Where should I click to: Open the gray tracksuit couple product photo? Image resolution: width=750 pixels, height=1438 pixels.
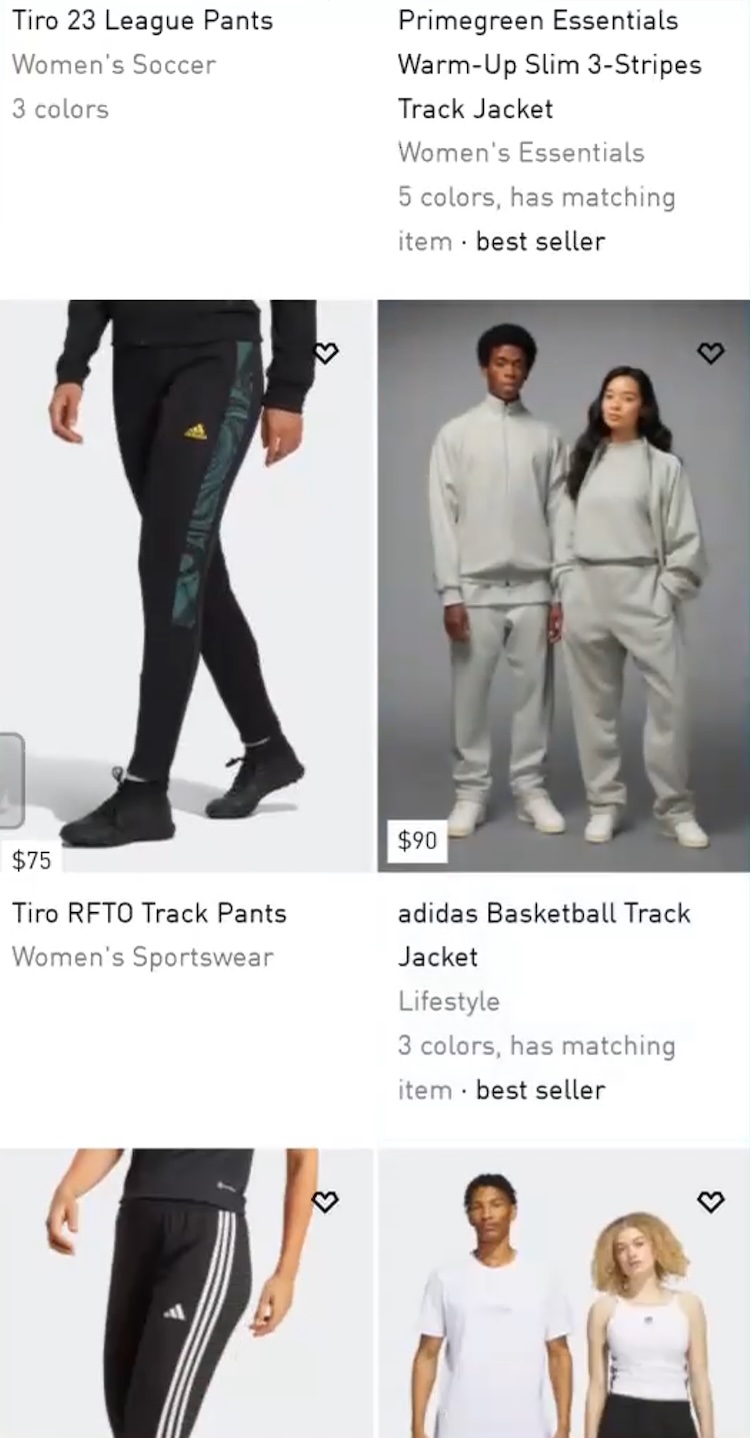pos(564,586)
